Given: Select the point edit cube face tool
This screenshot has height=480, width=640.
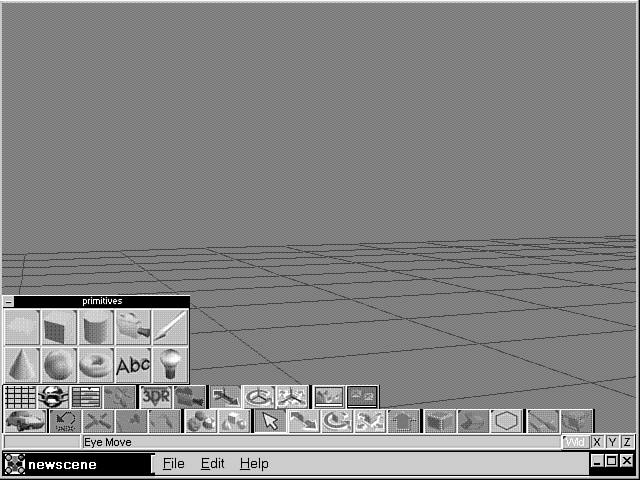Looking at the screenshot, I should pyautogui.click(x=440, y=421).
